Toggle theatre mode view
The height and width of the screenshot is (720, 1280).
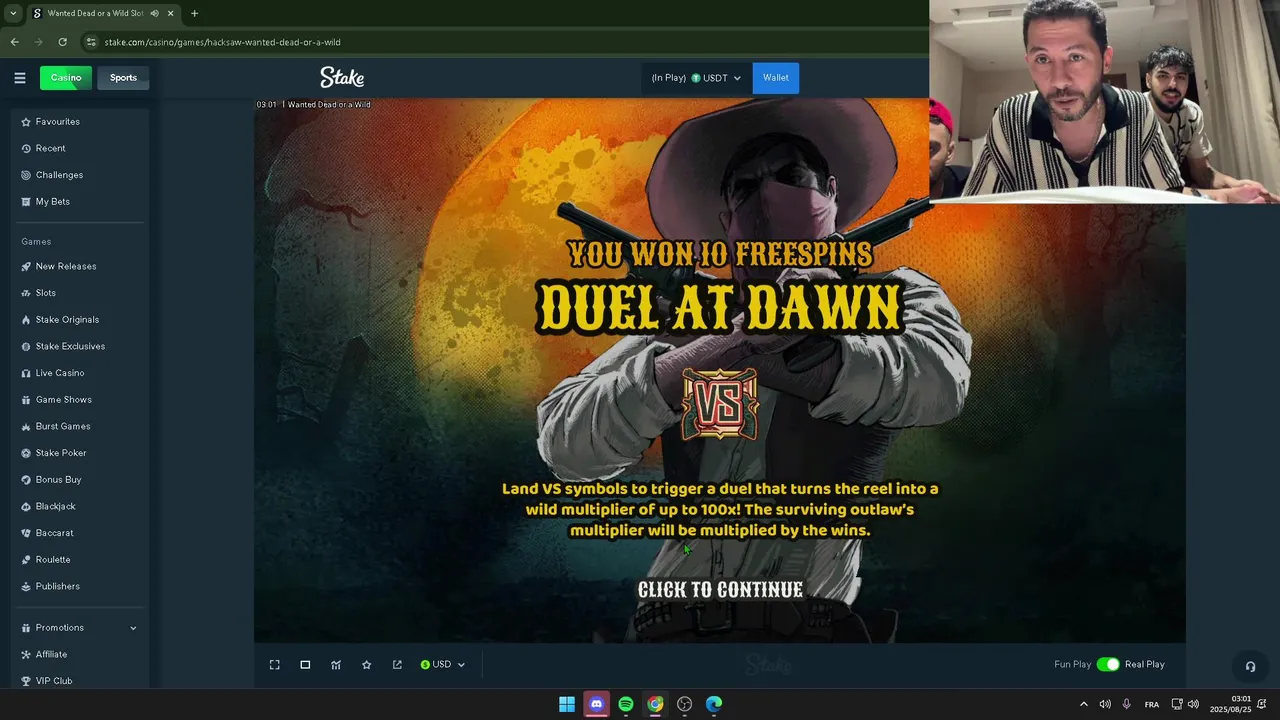coord(305,665)
